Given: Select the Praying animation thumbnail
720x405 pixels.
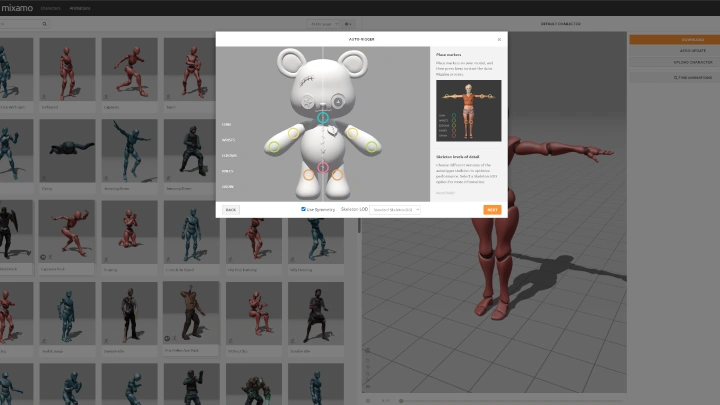Looking at the screenshot, I should [129, 232].
